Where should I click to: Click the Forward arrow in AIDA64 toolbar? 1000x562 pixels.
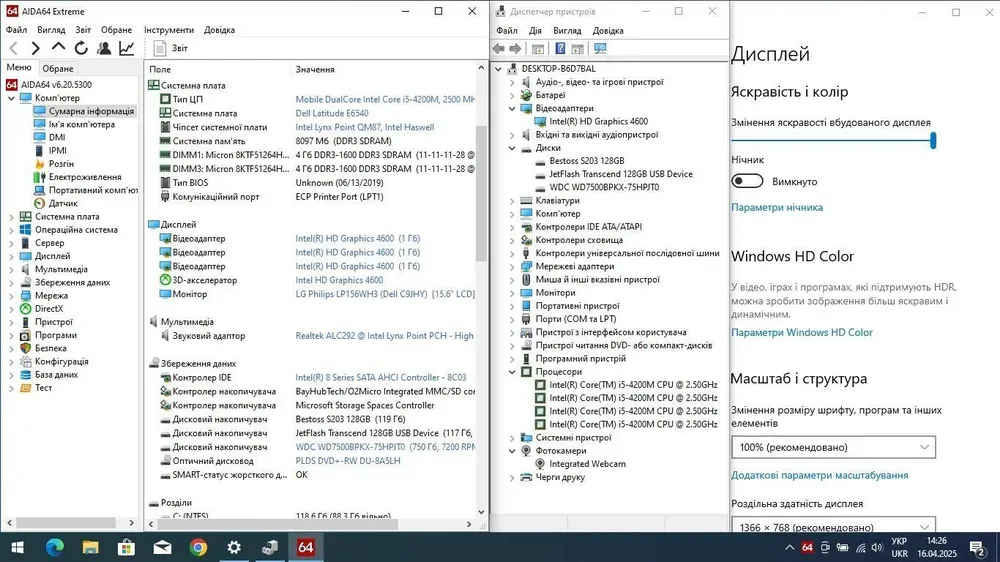tap(35, 48)
